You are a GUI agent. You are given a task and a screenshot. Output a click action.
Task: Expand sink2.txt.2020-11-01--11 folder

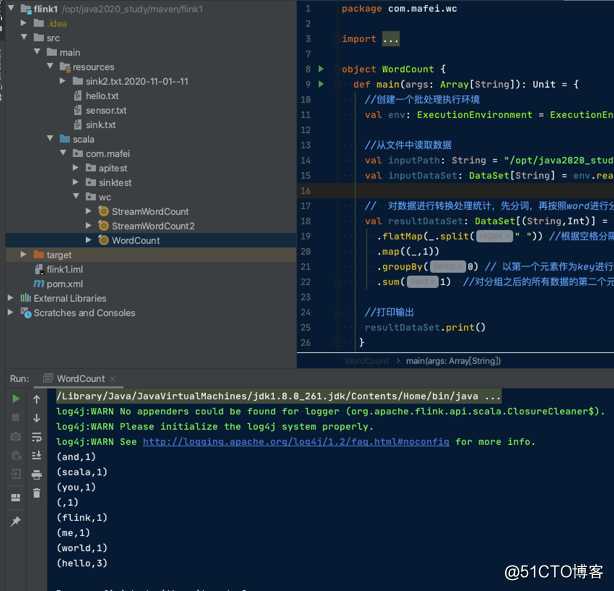(x=63, y=81)
